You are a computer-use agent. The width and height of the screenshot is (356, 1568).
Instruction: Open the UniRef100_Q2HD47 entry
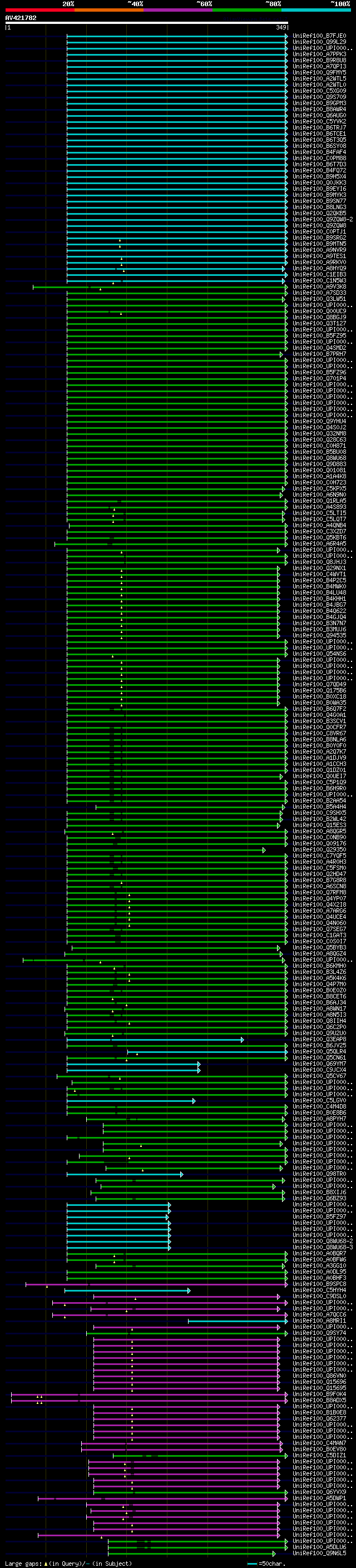point(319,874)
